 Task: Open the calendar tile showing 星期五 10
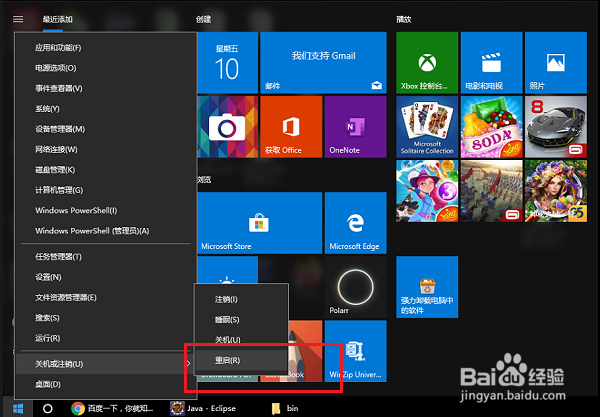pyautogui.click(x=228, y=63)
